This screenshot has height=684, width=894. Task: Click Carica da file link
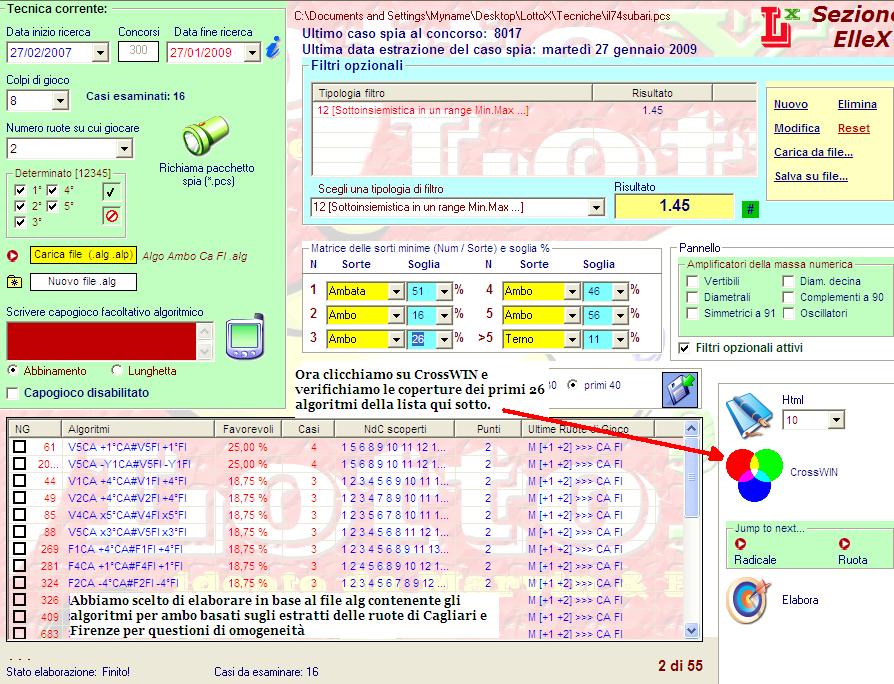(813, 152)
